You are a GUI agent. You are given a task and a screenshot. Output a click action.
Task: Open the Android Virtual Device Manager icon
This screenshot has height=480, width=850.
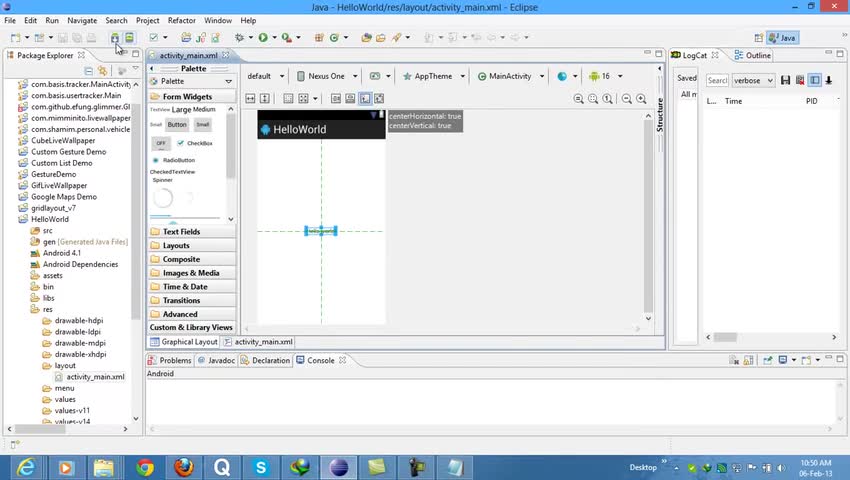pos(130,37)
